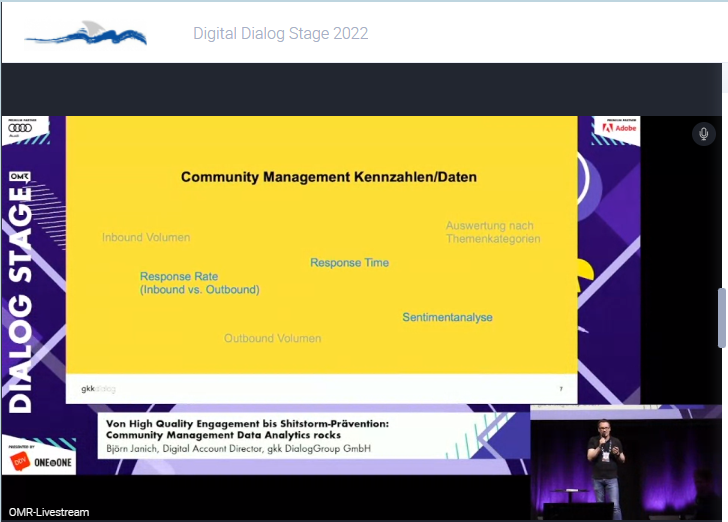Click the Audi premium partner logo

(20, 128)
